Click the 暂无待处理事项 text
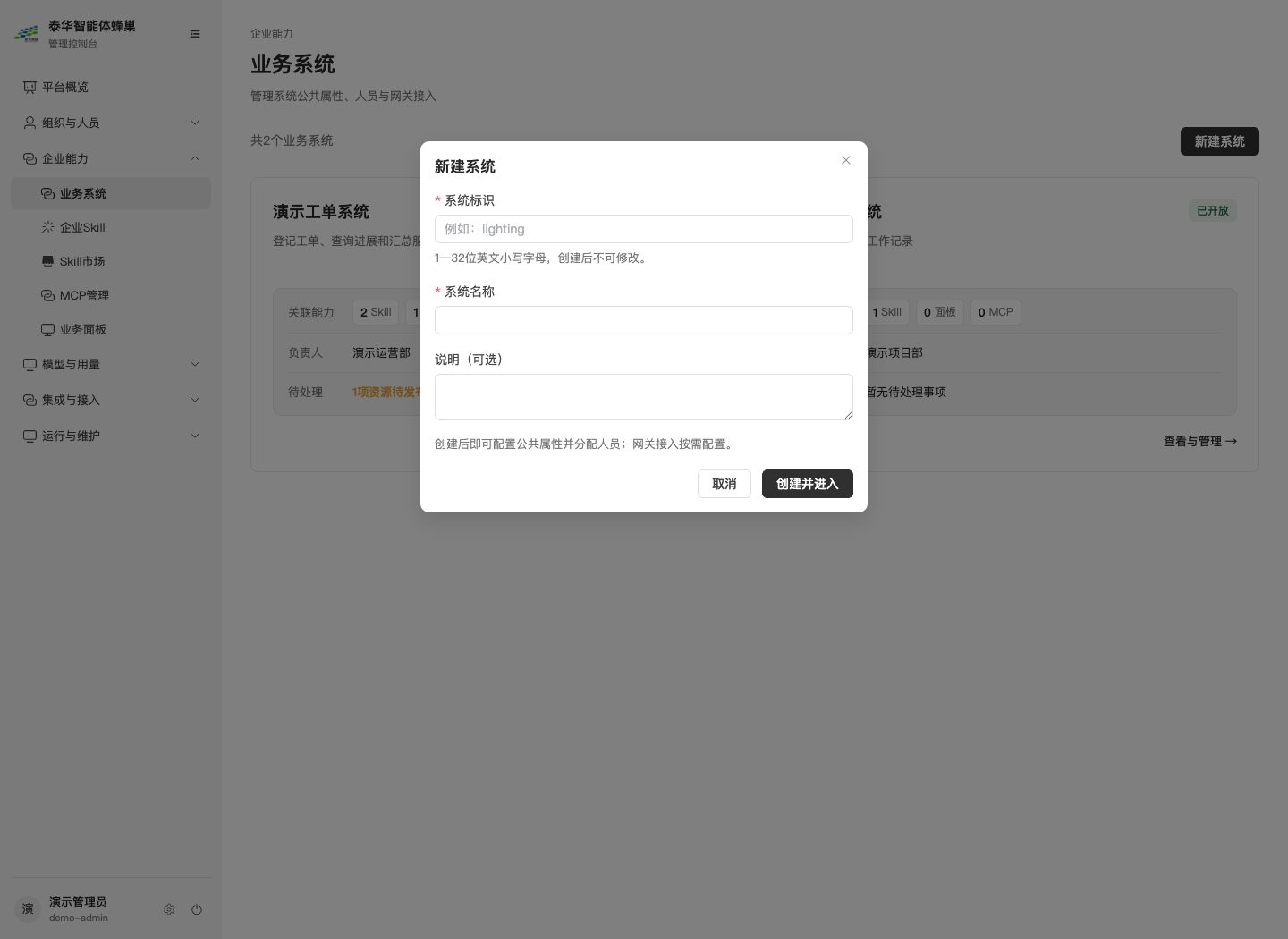1288x939 pixels. click(905, 393)
